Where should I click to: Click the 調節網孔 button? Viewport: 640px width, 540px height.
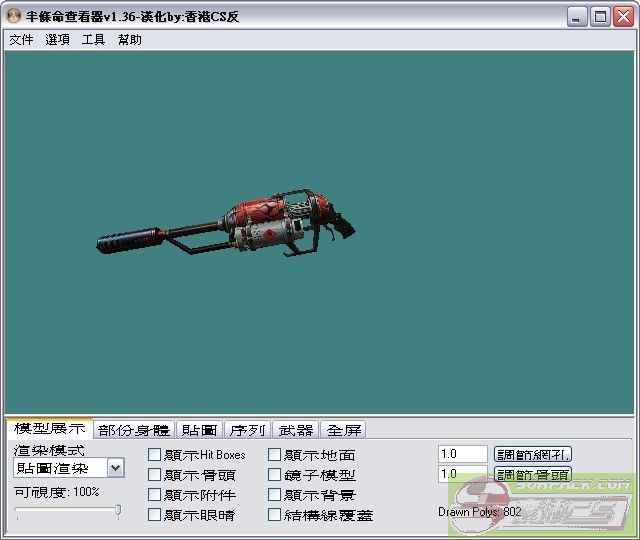(x=533, y=455)
